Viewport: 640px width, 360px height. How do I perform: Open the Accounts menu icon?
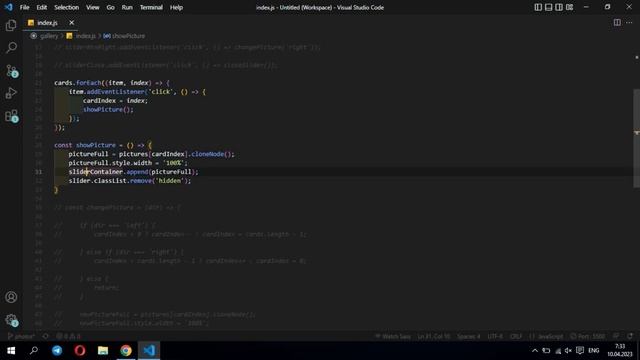point(11,297)
